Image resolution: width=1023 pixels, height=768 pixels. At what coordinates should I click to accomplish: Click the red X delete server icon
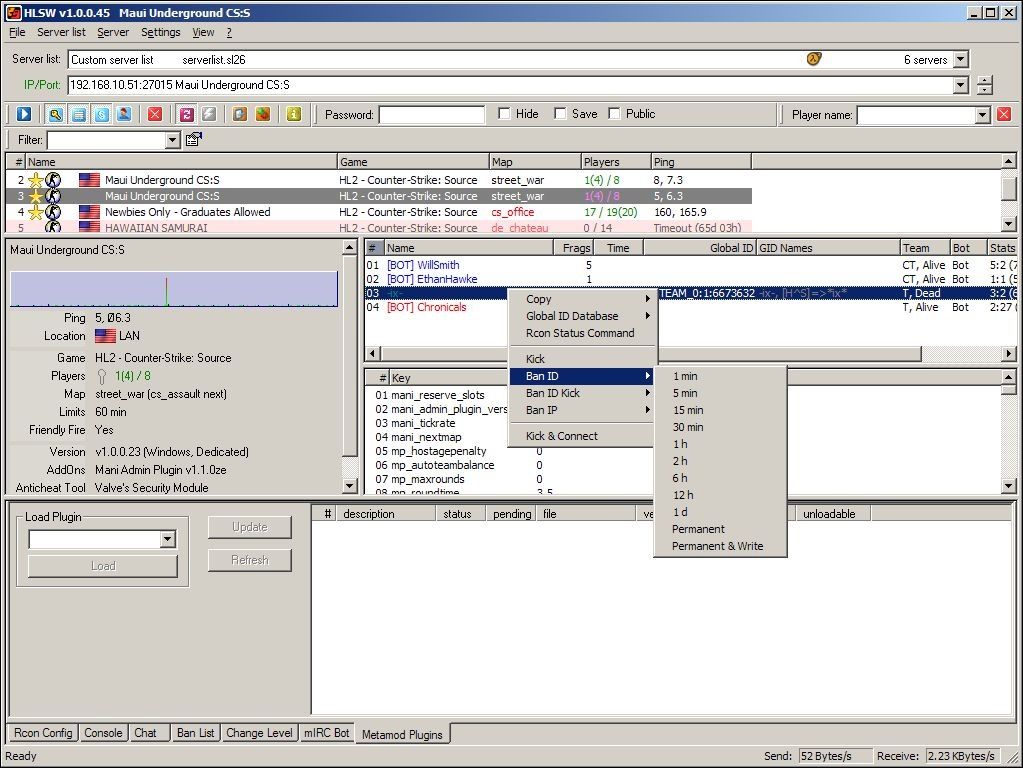click(x=155, y=114)
